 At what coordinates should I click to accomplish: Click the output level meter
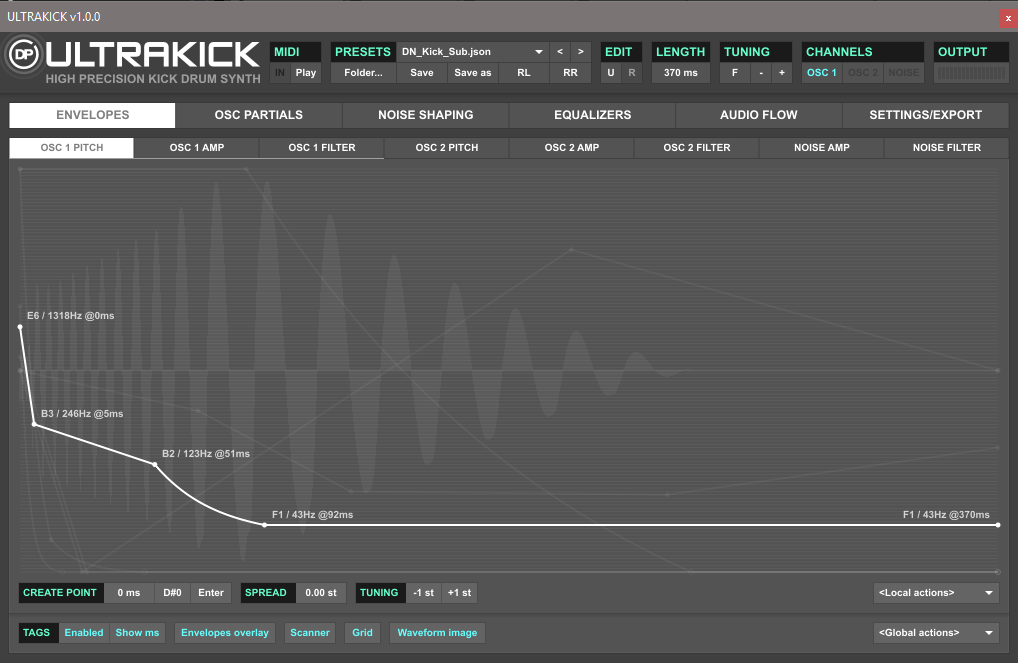[x=971, y=74]
